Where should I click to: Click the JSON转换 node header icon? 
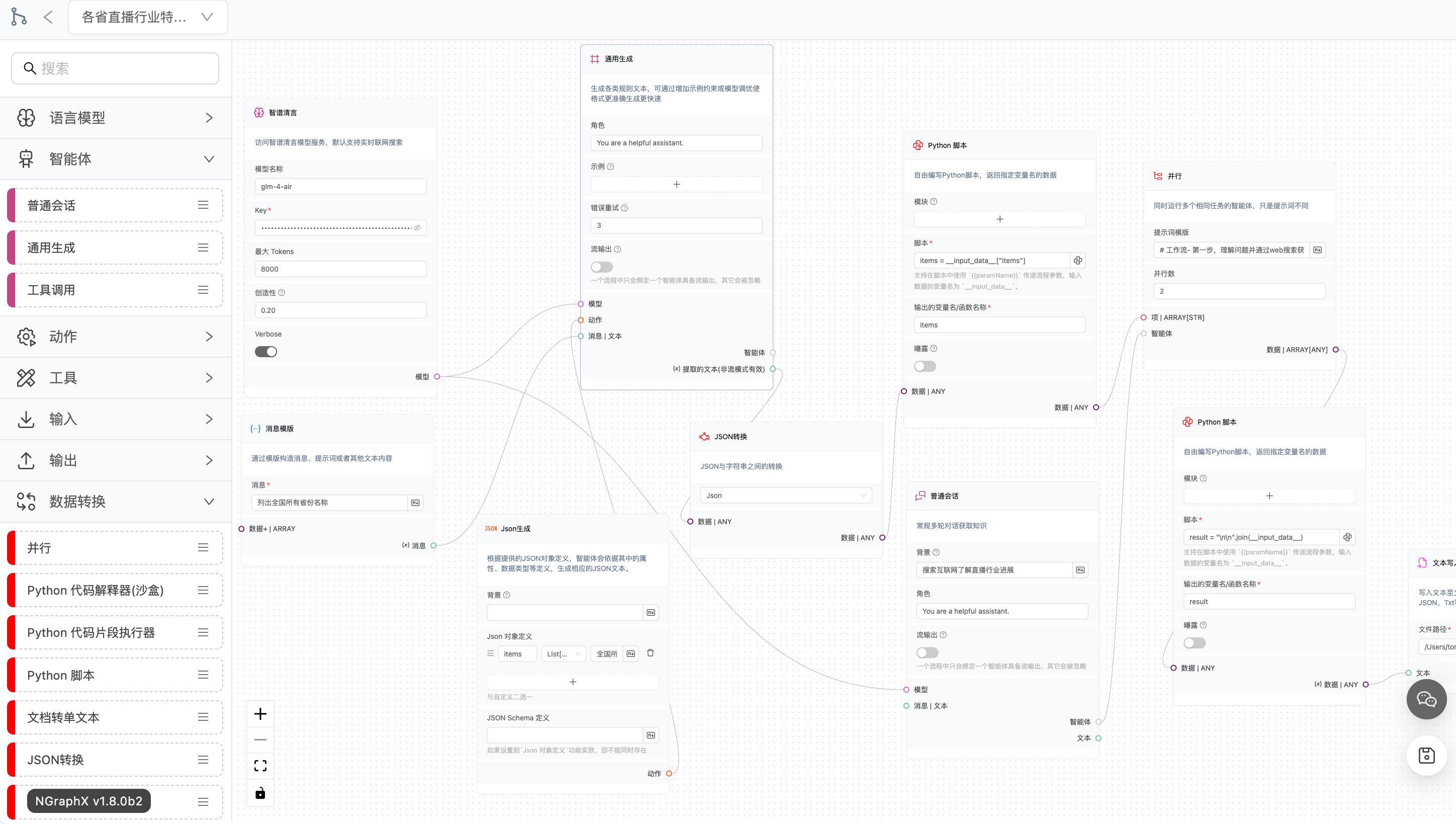(x=704, y=436)
